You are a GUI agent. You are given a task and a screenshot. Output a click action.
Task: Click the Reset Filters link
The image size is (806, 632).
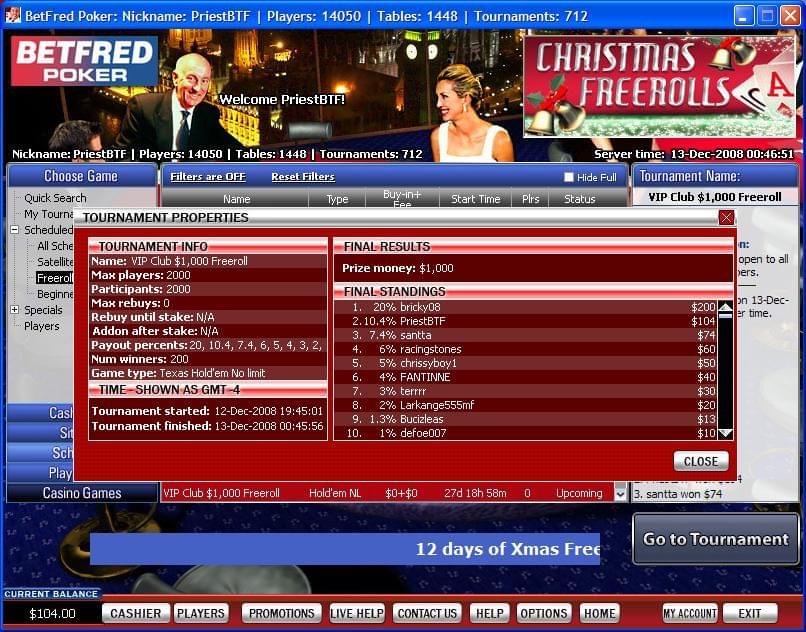pos(303,177)
